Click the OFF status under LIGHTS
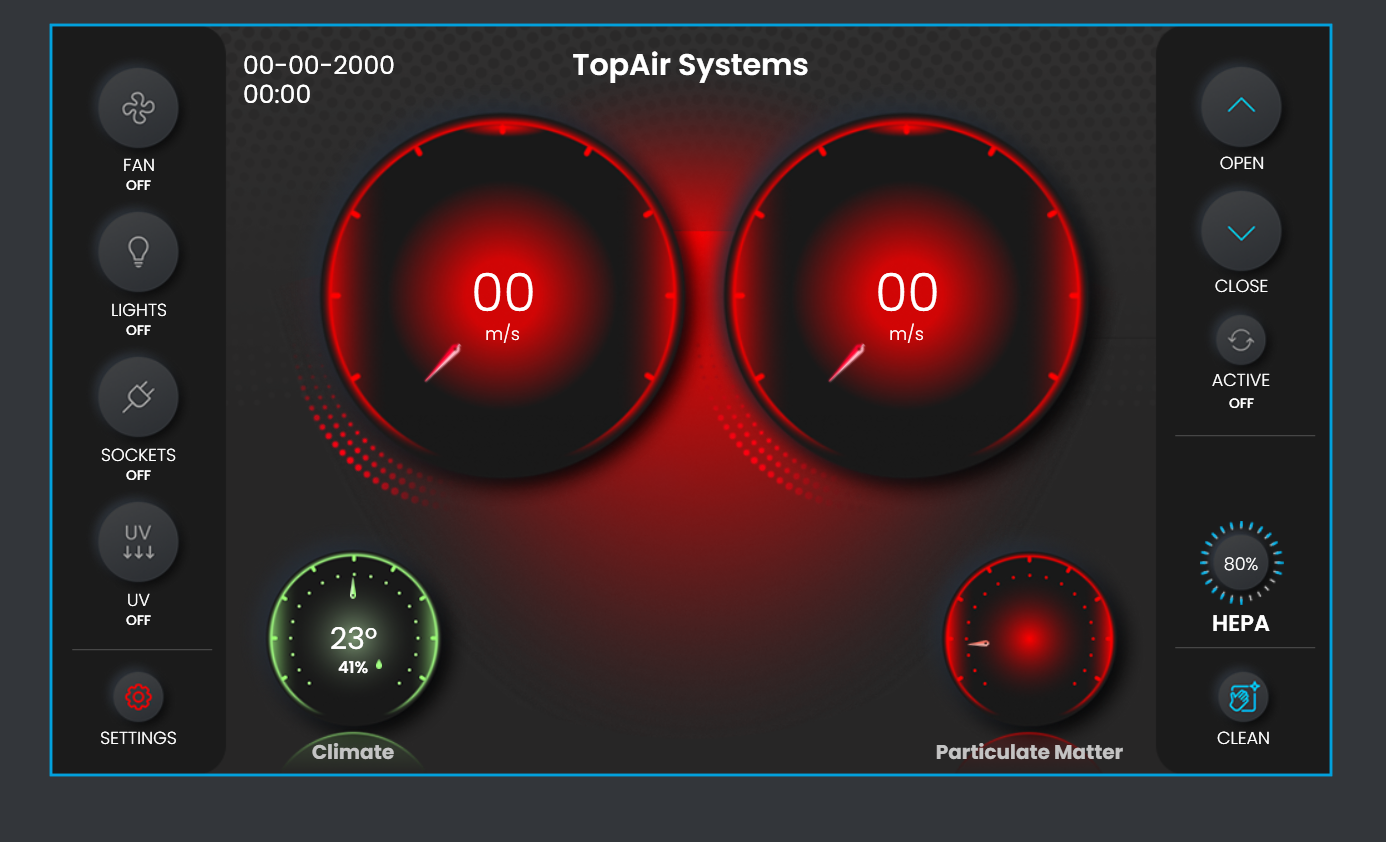Screen dimensions: 1386x842 pyautogui.click(x=138, y=330)
